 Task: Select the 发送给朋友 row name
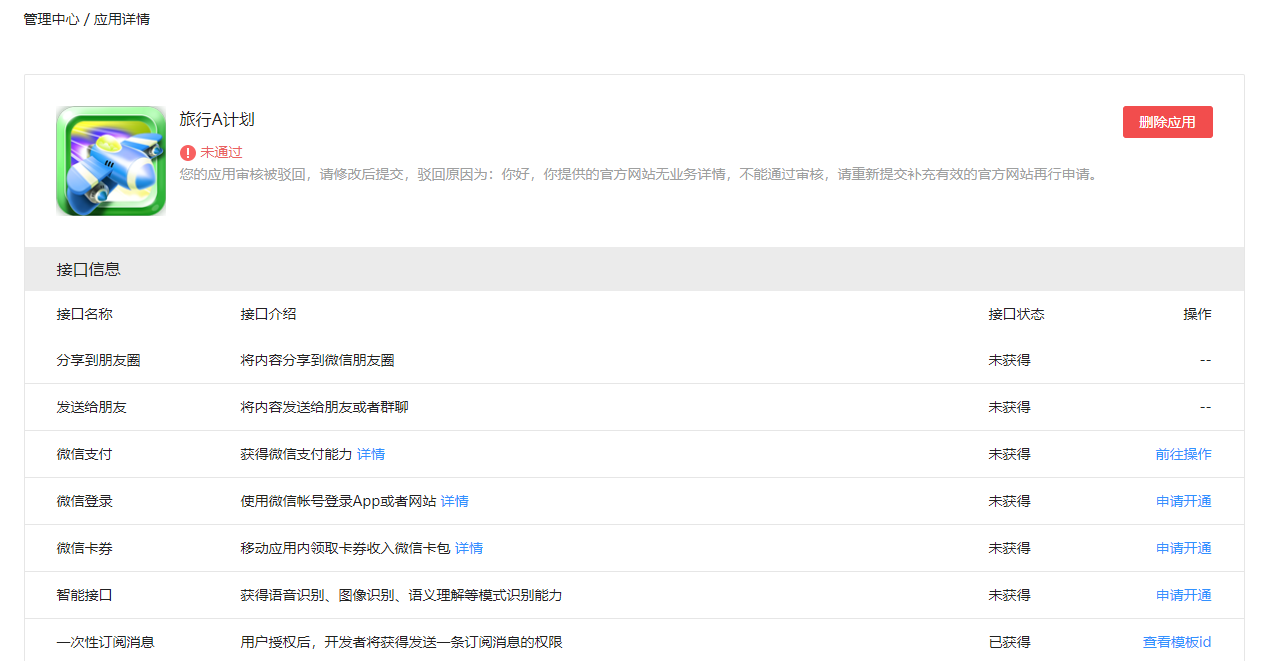(92, 407)
